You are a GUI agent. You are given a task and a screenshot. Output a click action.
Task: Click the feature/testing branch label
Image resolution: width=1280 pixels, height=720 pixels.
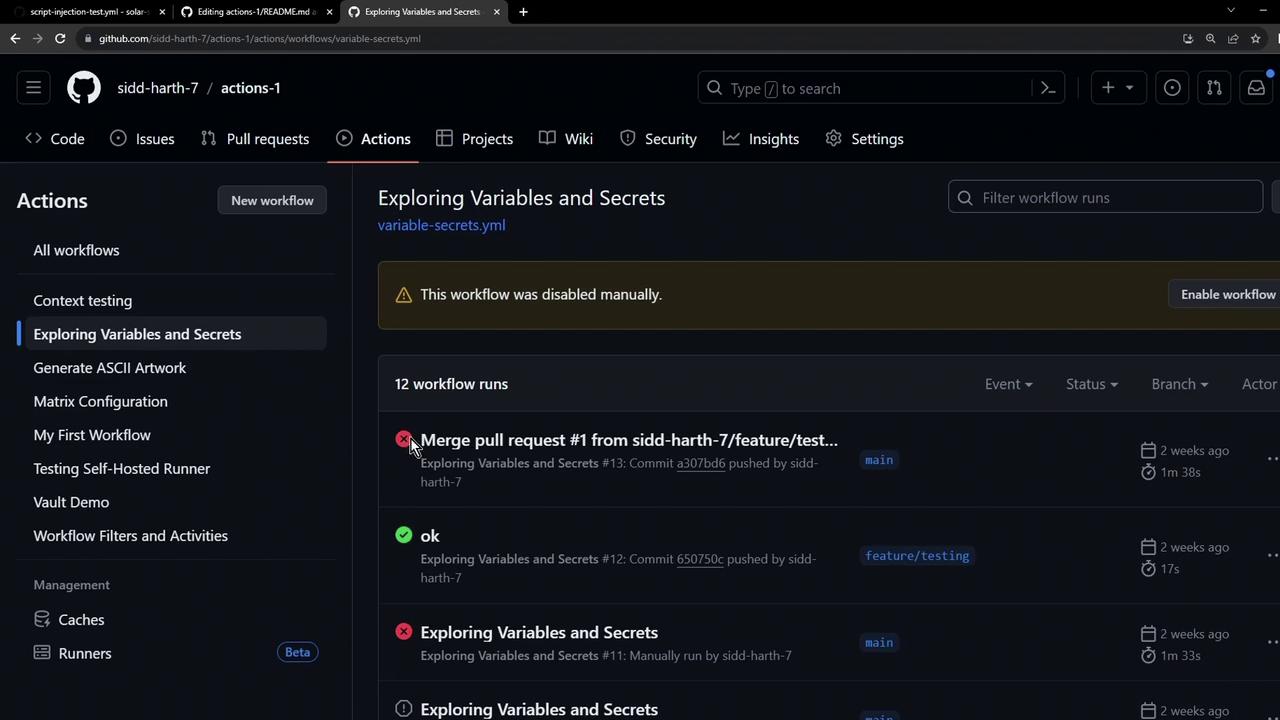pos(917,556)
